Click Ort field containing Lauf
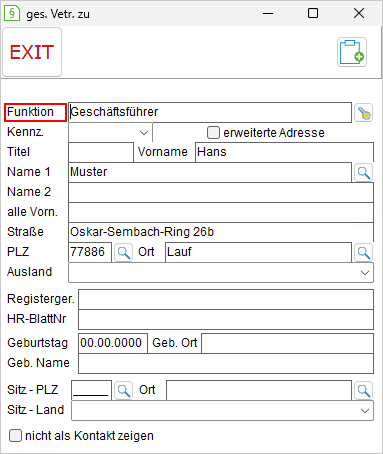Image resolution: width=383 pixels, height=454 pixels. tap(258, 252)
